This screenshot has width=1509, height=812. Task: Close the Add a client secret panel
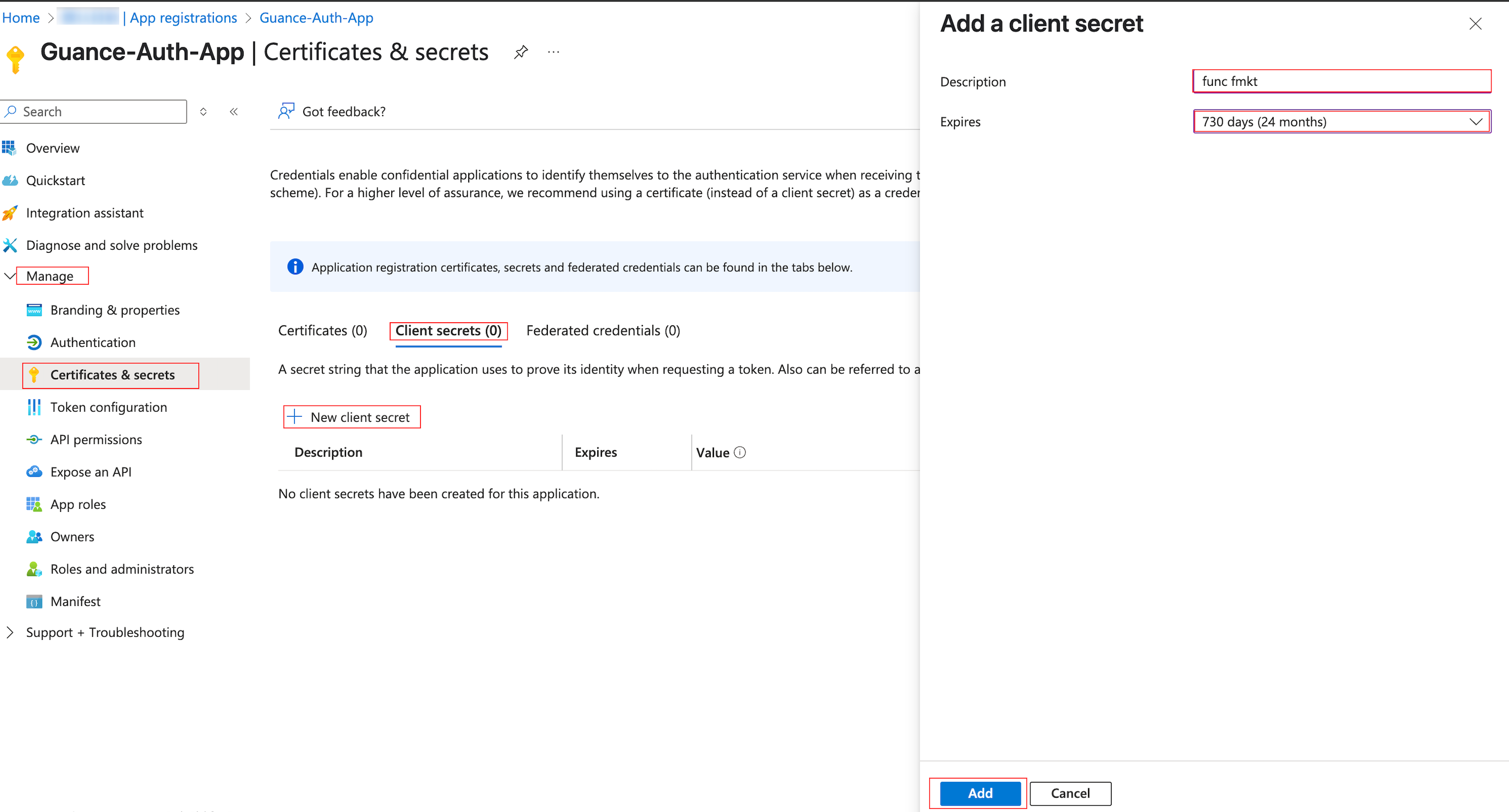pos(1475,24)
